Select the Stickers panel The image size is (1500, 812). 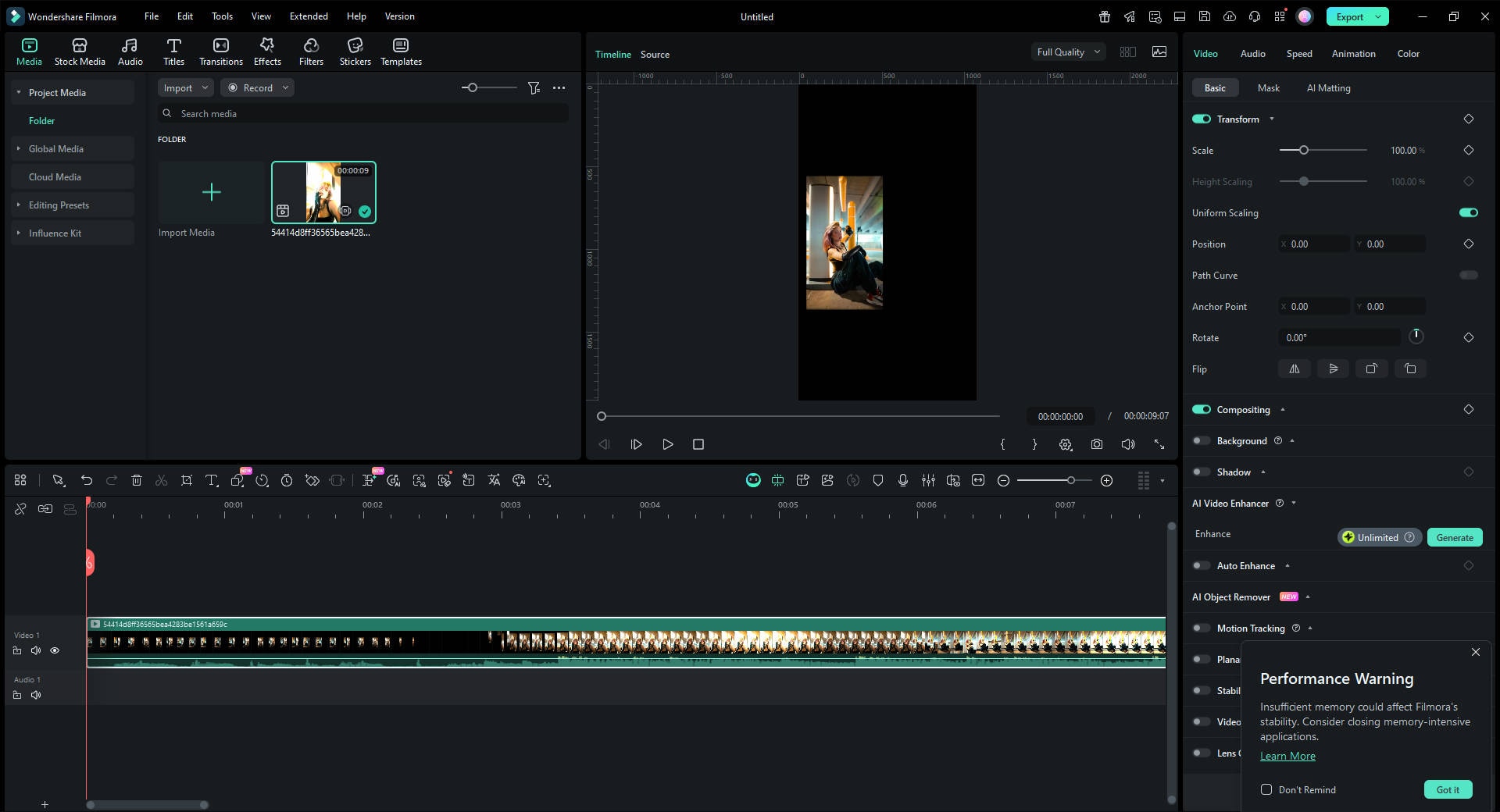(355, 52)
